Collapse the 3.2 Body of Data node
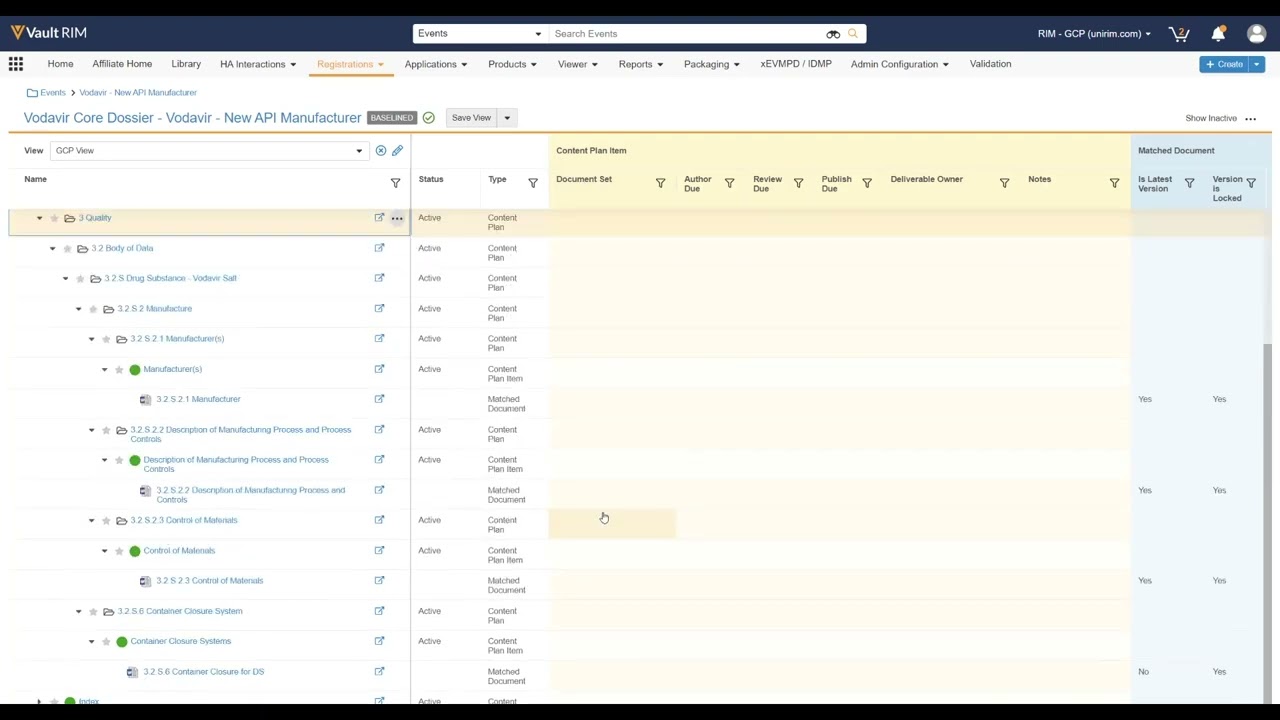 point(52,248)
